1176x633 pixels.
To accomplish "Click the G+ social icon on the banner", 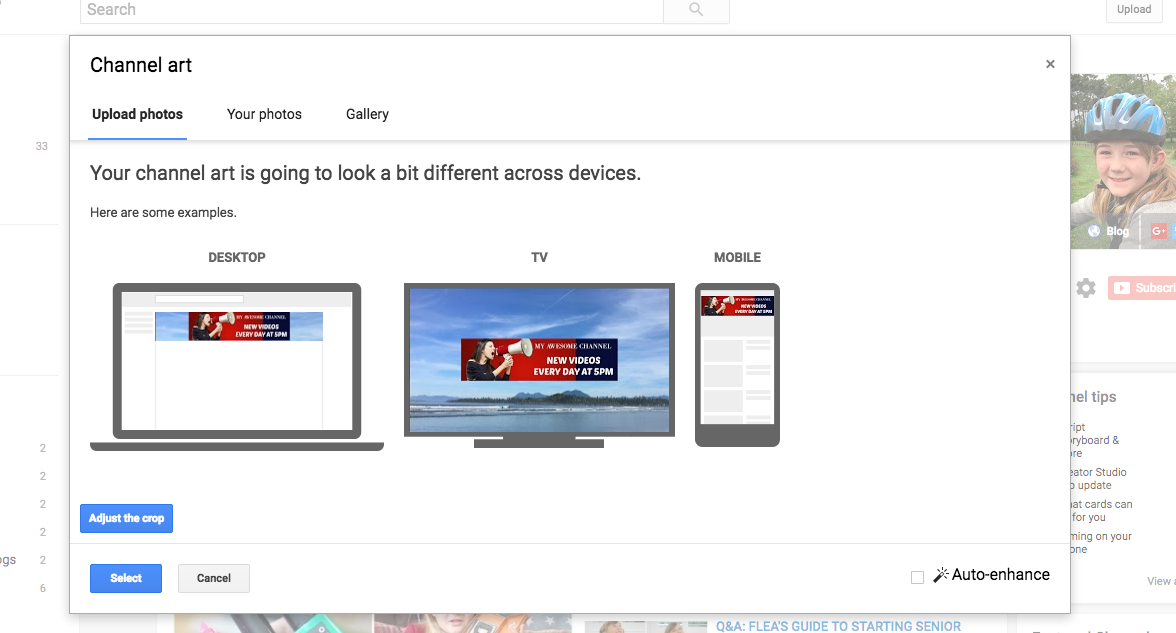I will click(x=1159, y=230).
